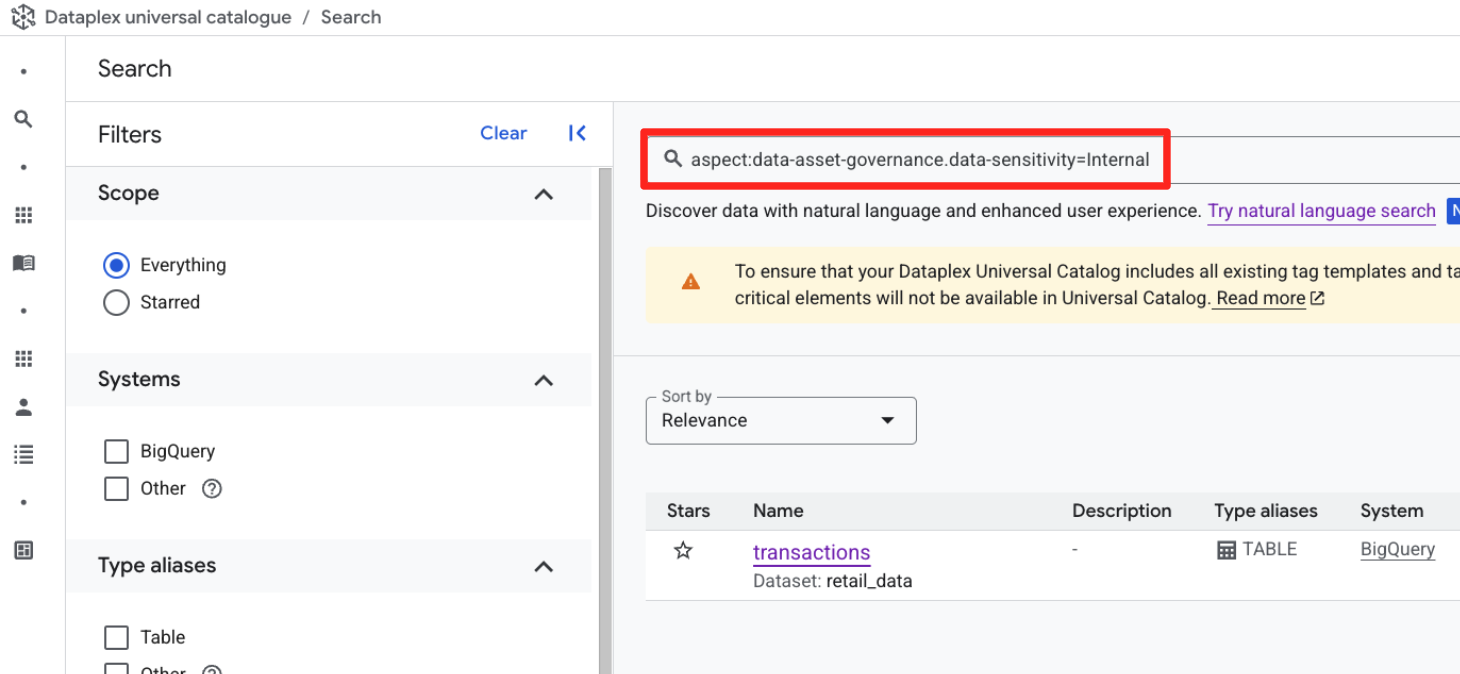Star the transactions table entry

(683, 550)
